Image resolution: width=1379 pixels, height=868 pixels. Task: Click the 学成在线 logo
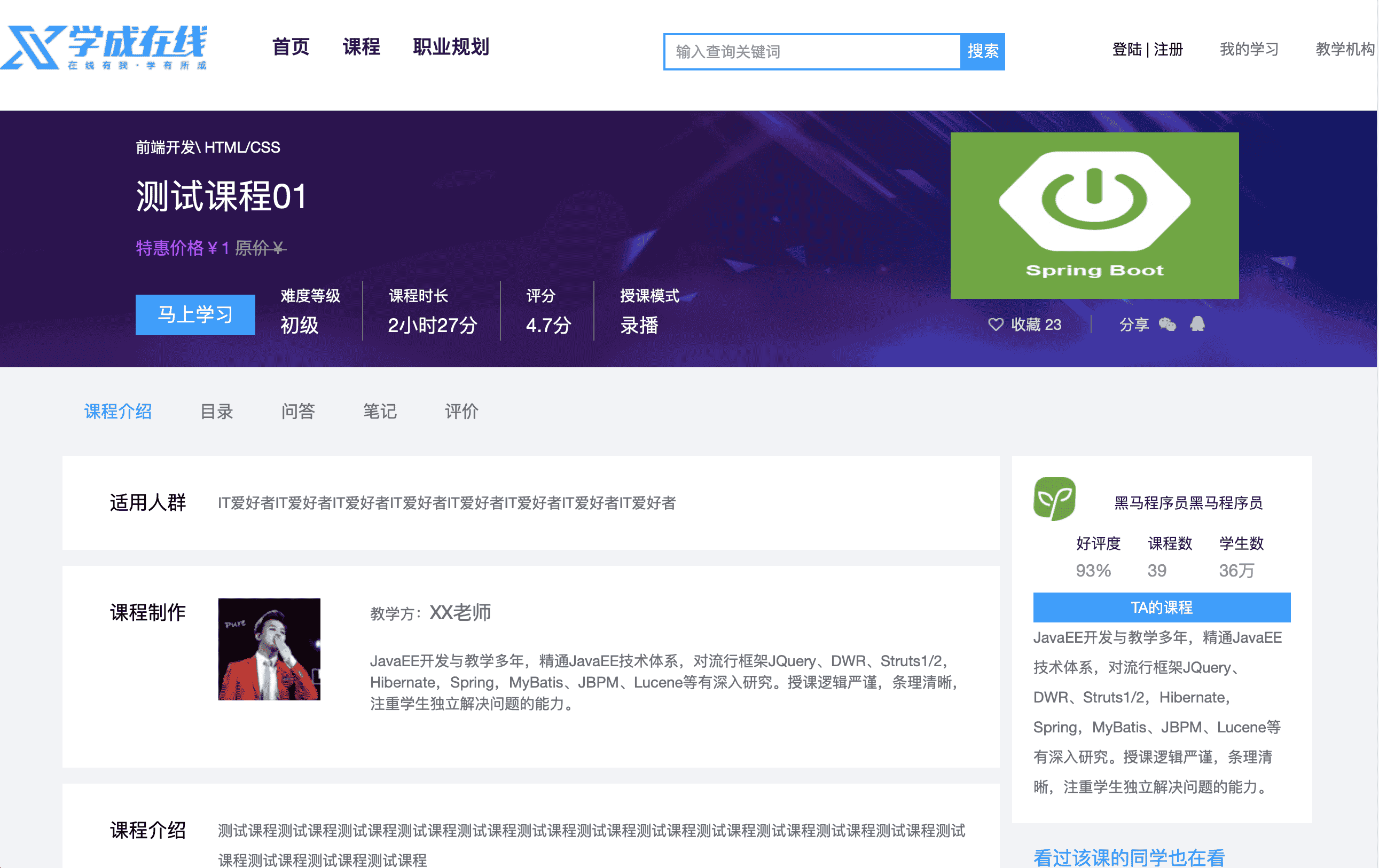[x=105, y=48]
